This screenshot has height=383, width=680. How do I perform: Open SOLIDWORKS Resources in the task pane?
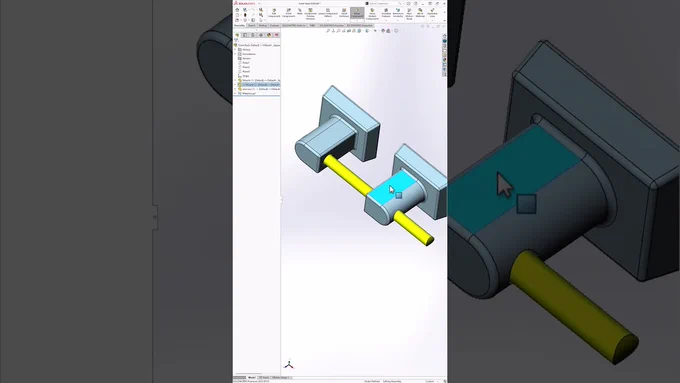pos(445,36)
